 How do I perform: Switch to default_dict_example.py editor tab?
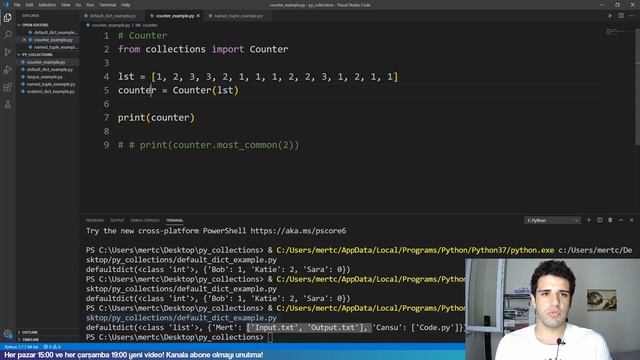click(x=112, y=16)
